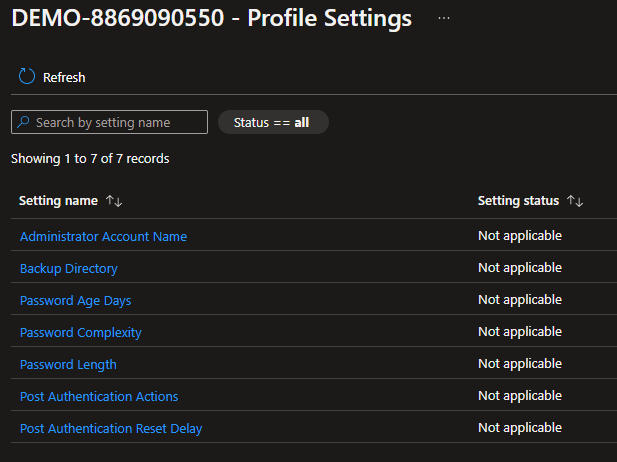The width and height of the screenshot is (617, 462).
Task: Click the Setting status column header
Action: point(518,201)
